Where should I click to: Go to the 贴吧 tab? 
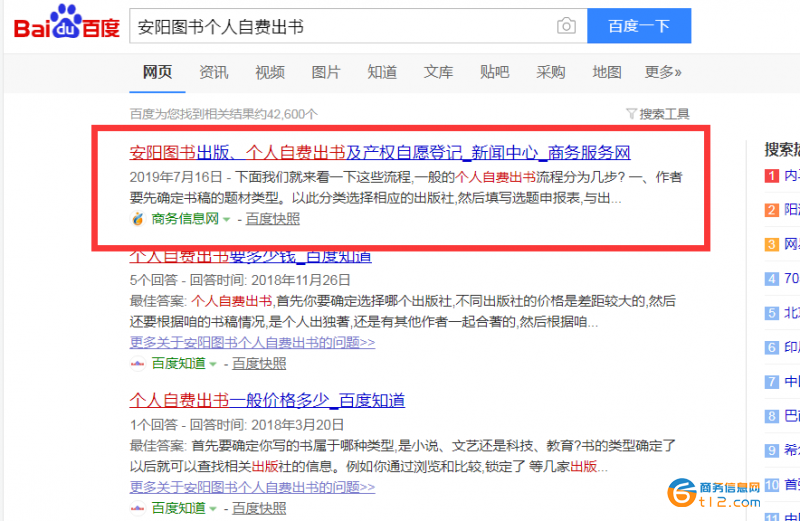tap(494, 72)
